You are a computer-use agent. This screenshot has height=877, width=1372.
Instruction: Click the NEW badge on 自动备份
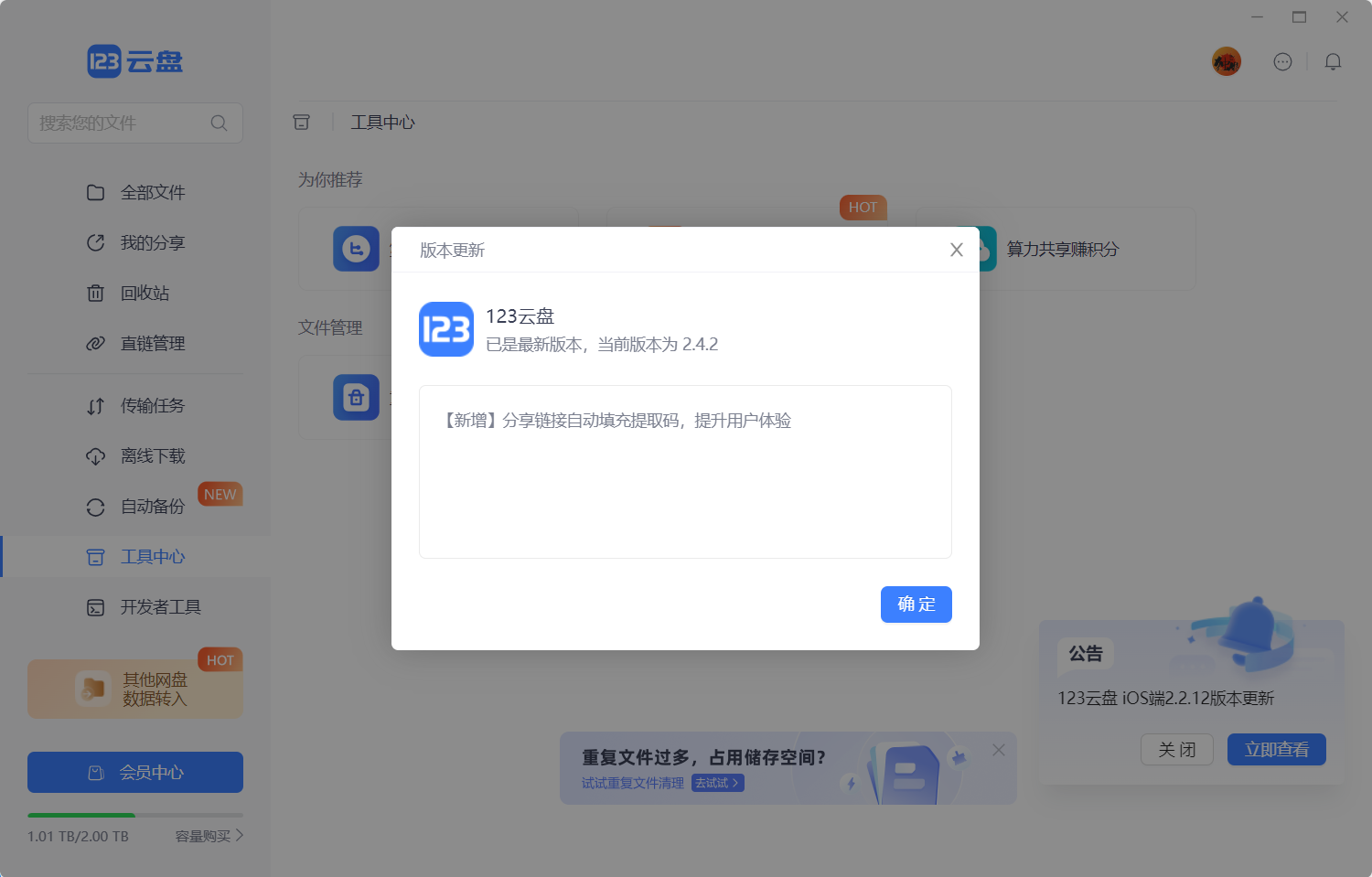click(220, 494)
